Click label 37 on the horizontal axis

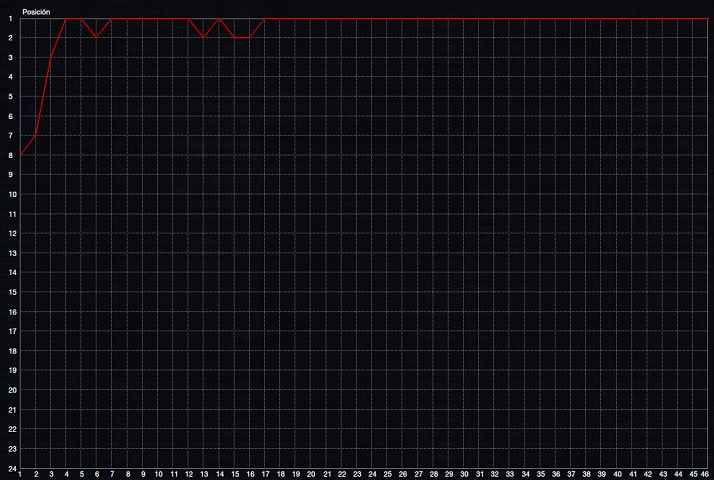tap(571, 475)
